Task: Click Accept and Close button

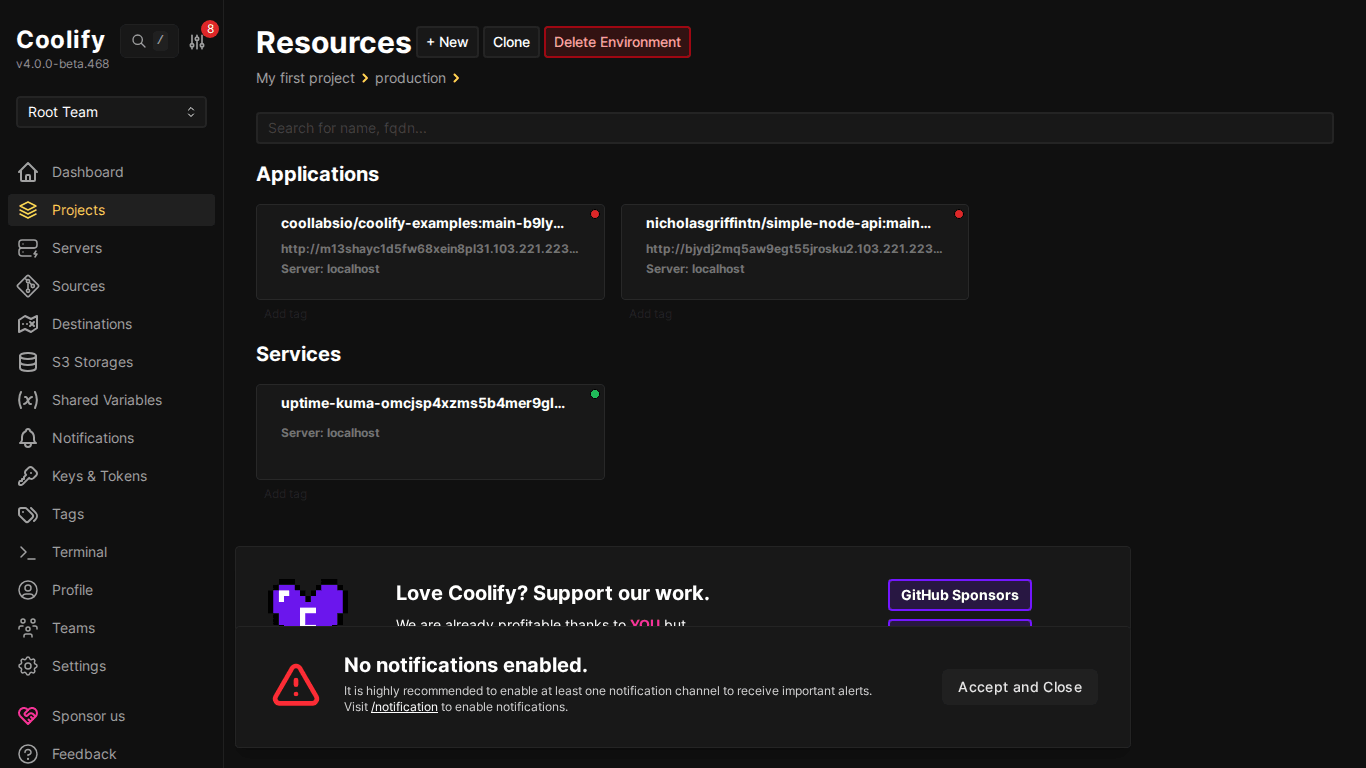Action: pos(1019,687)
